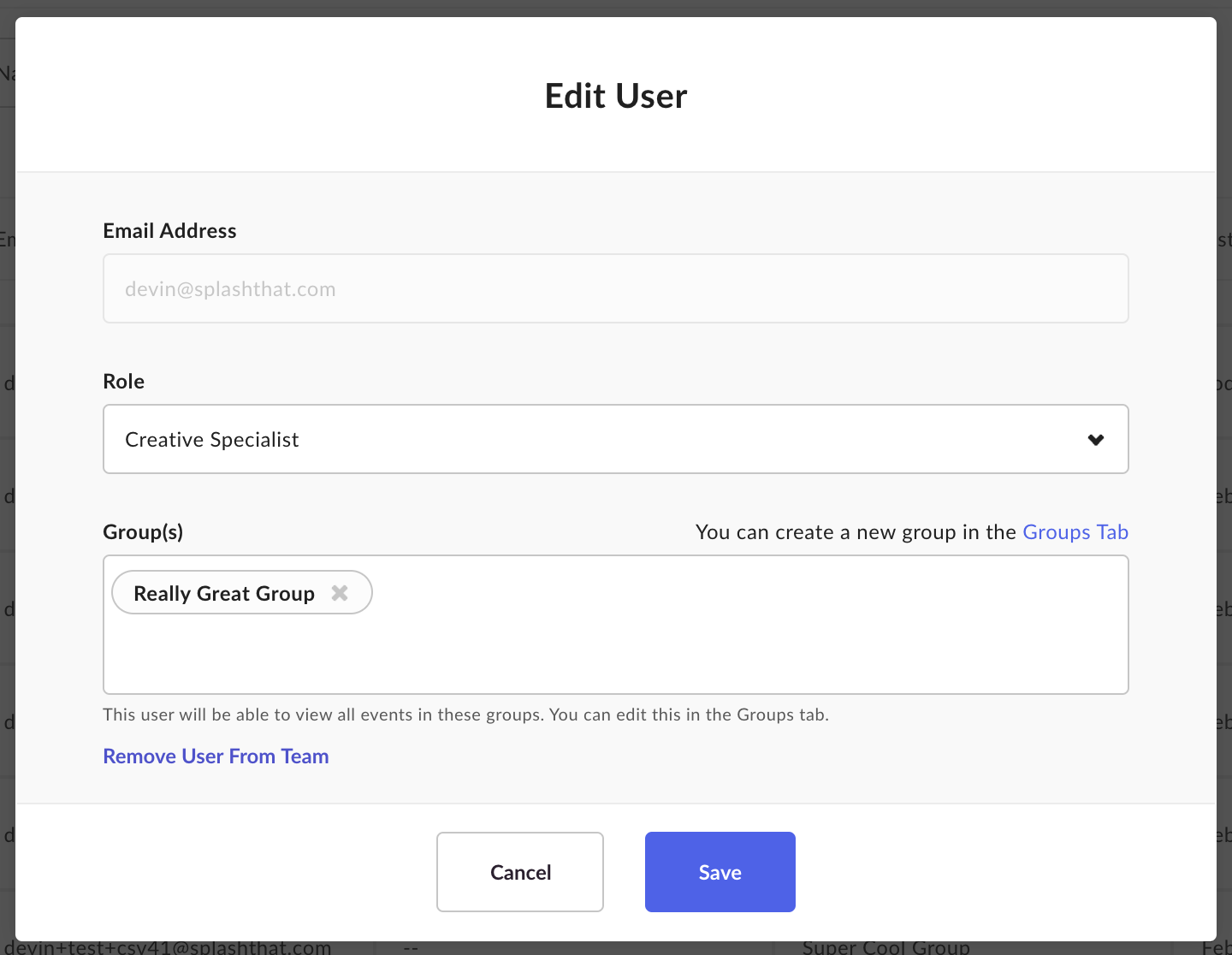
Task: Open the Groups Tab link
Action: 1075,532
